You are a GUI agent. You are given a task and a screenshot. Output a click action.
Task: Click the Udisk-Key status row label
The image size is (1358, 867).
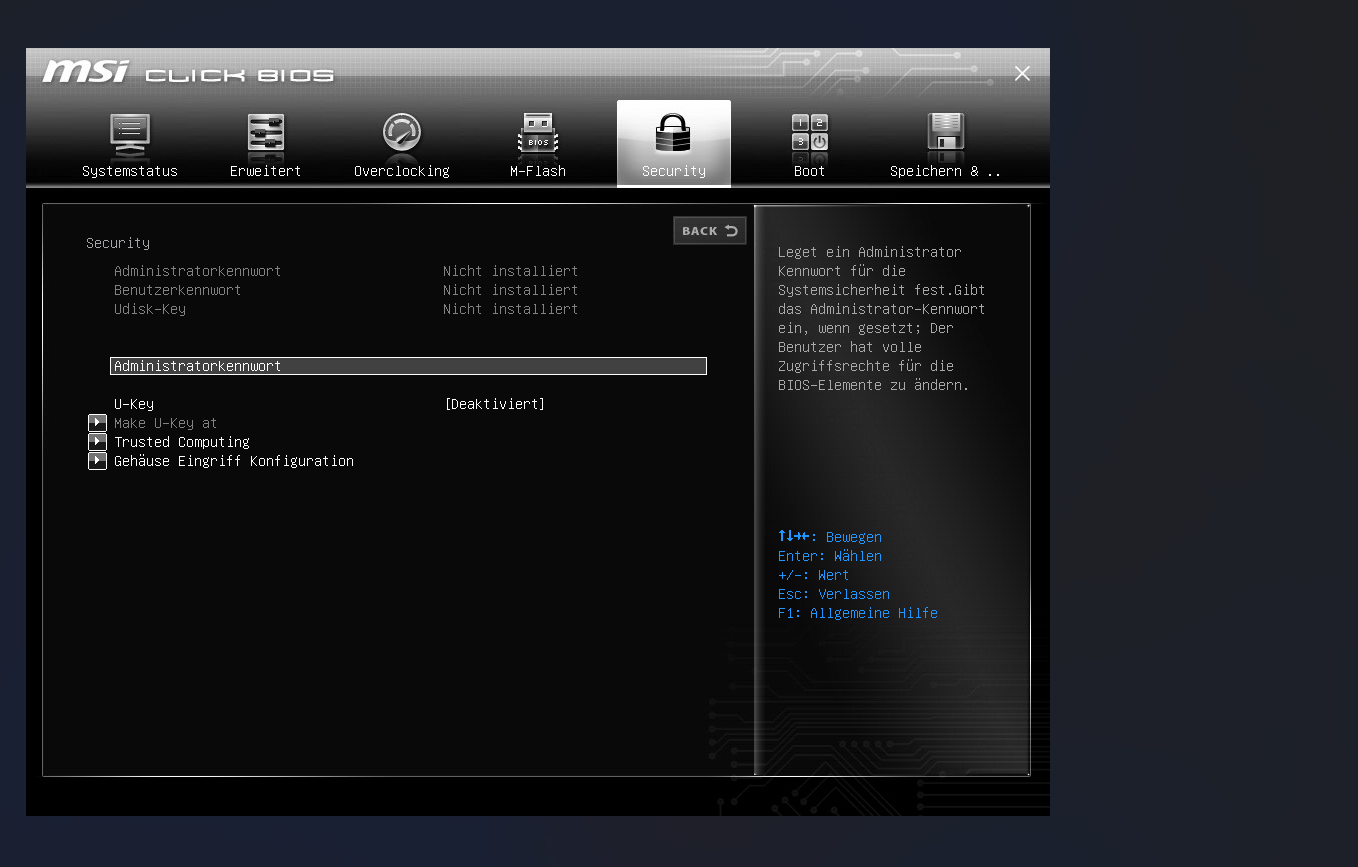click(150, 309)
